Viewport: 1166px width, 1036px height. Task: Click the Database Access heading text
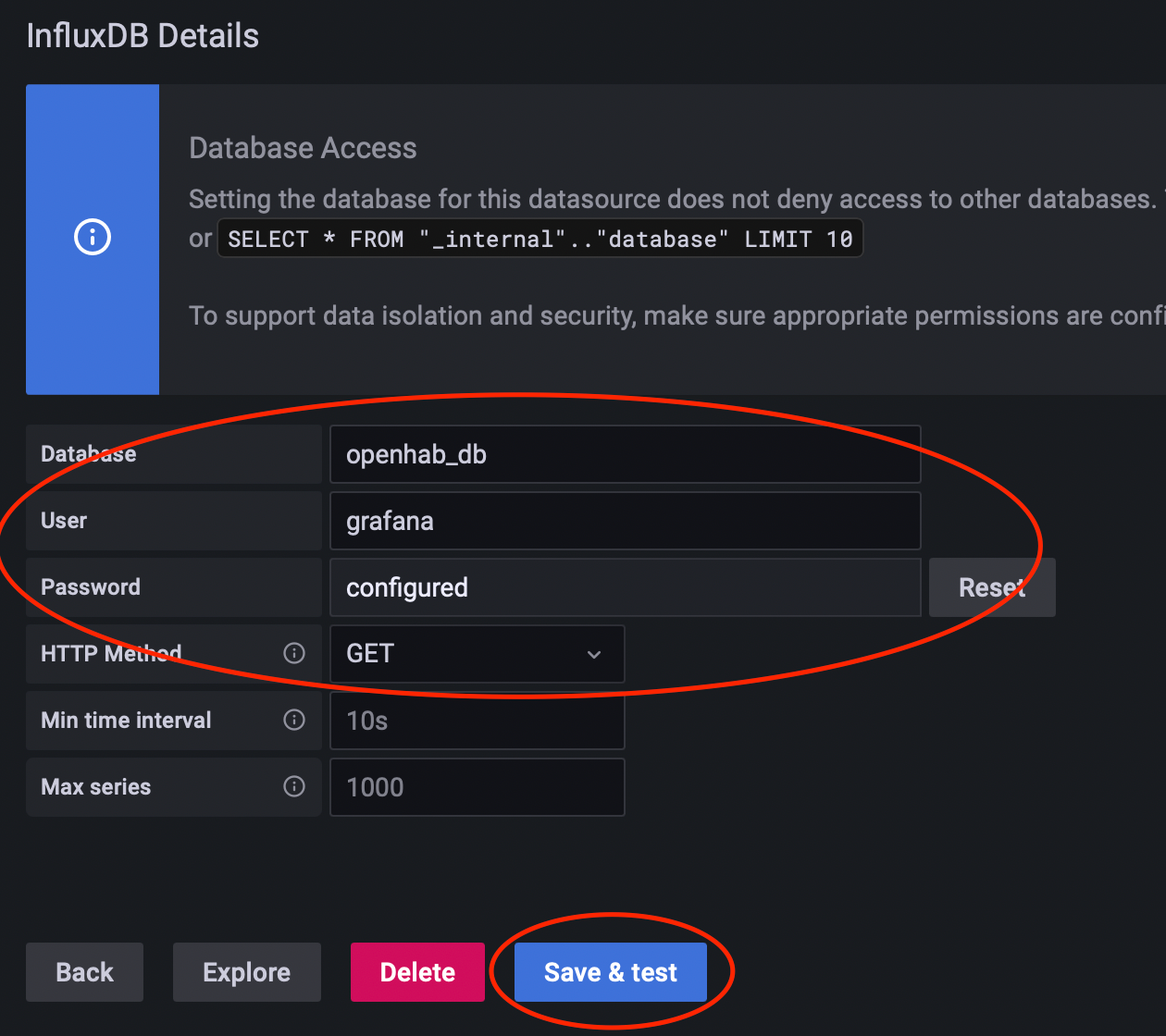pyautogui.click(x=303, y=148)
